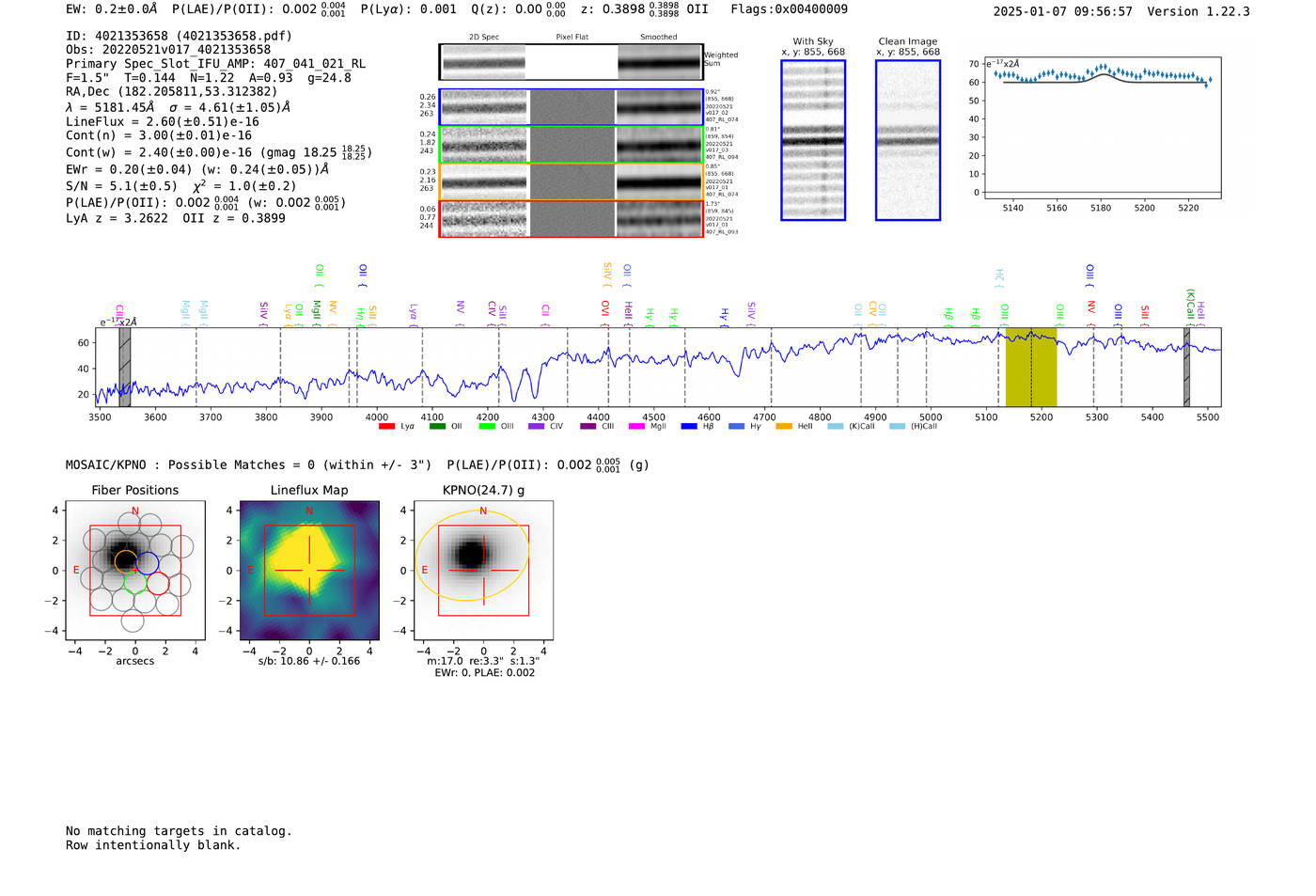Select the red-bordered 2D spectrum row
The width and height of the screenshot is (1316, 896).
point(571,219)
